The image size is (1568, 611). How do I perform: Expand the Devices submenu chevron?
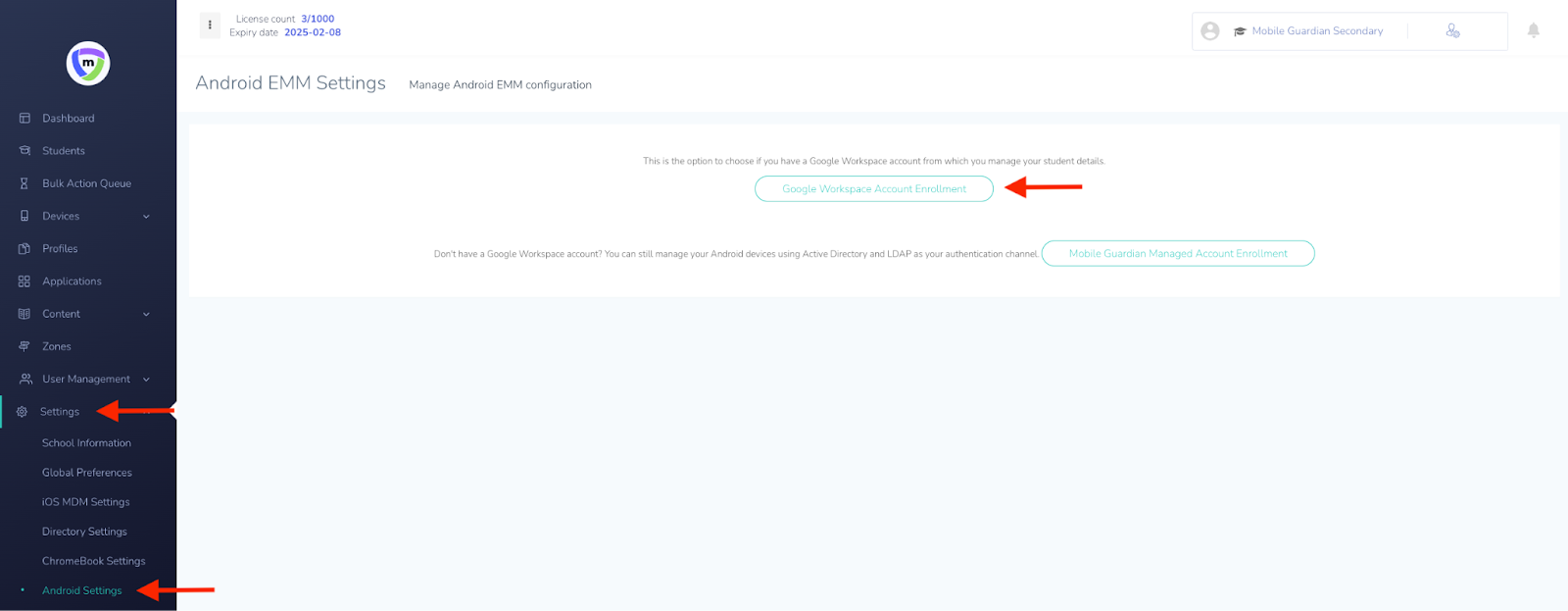coord(146,216)
